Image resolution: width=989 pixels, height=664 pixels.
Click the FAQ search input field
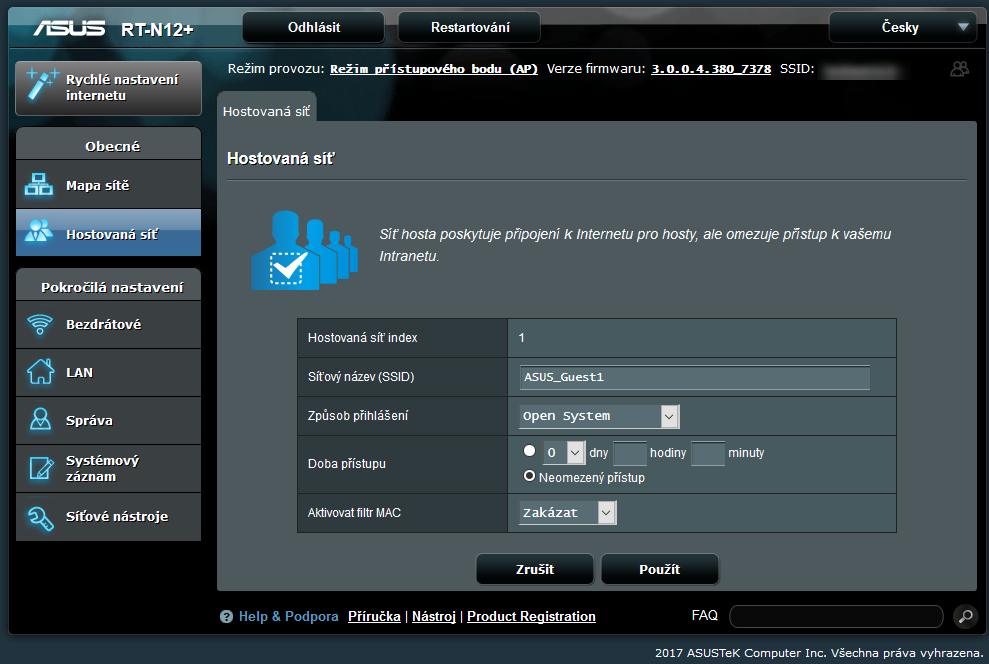tap(836, 616)
